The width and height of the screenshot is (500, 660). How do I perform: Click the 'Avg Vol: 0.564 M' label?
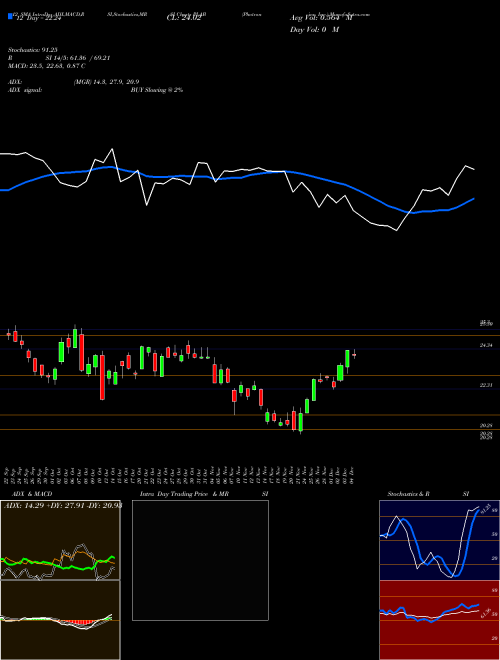(321, 18)
